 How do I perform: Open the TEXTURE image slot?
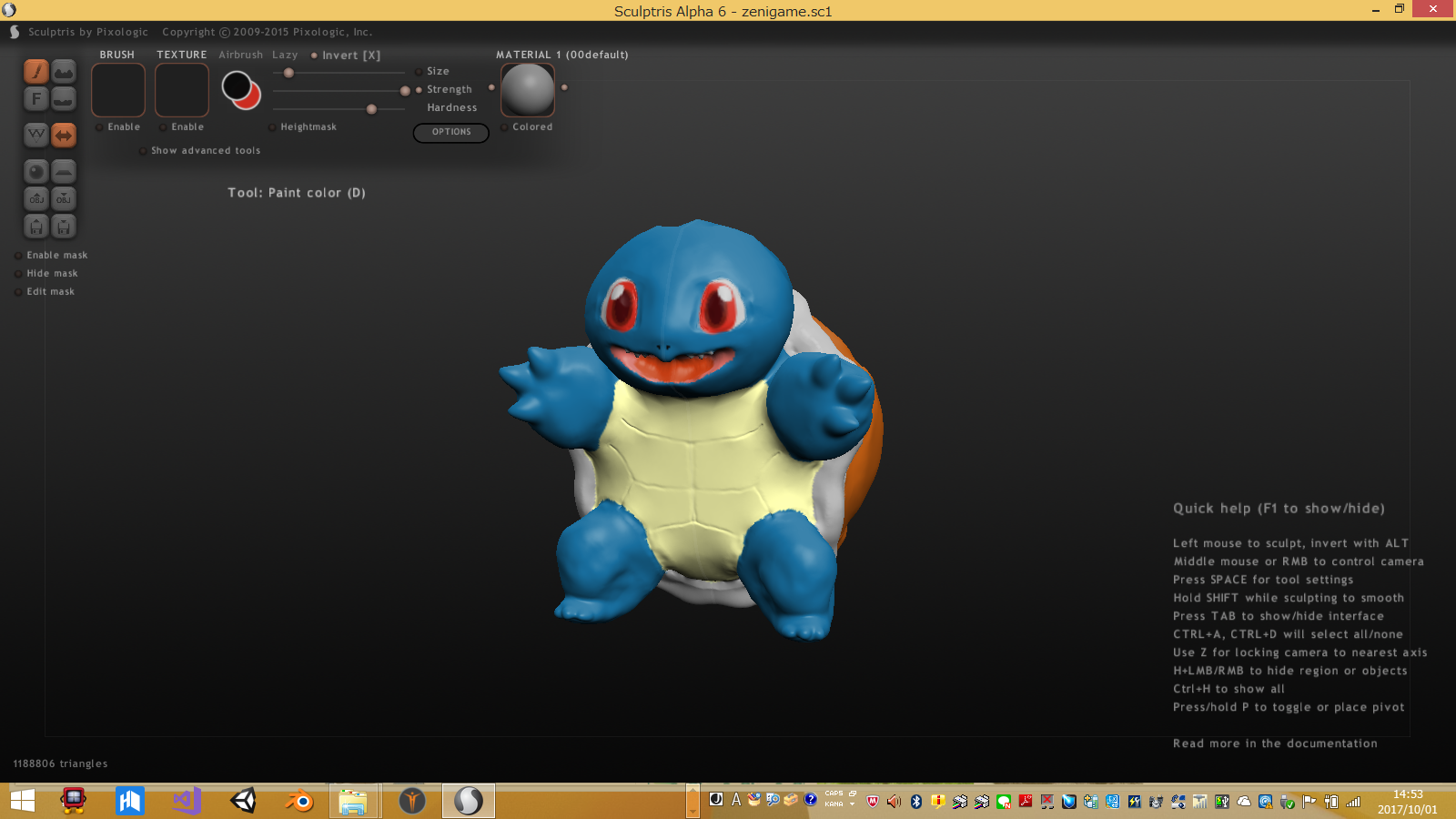pos(182,90)
